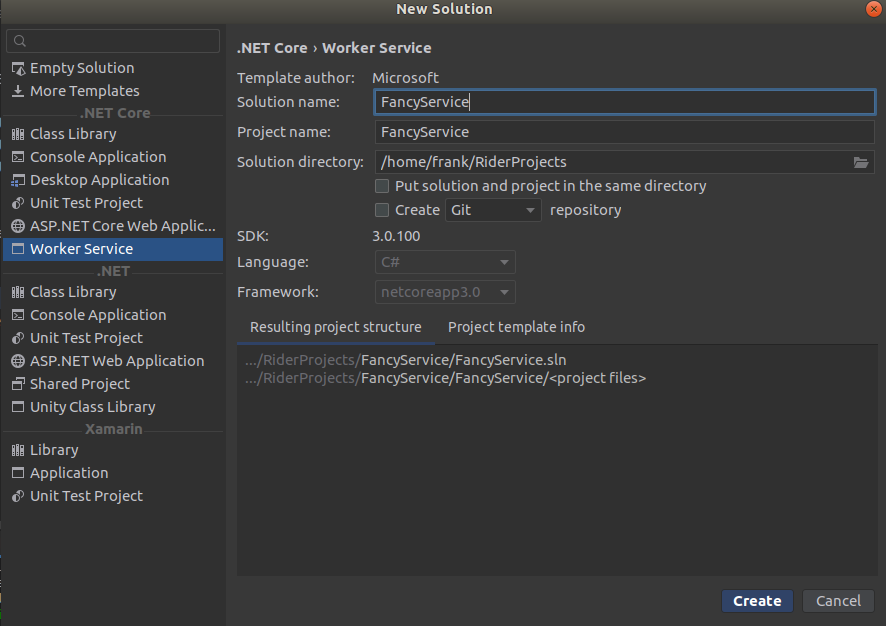This screenshot has width=886, height=626.
Task: Click the More Templates download icon
Action: (18, 91)
